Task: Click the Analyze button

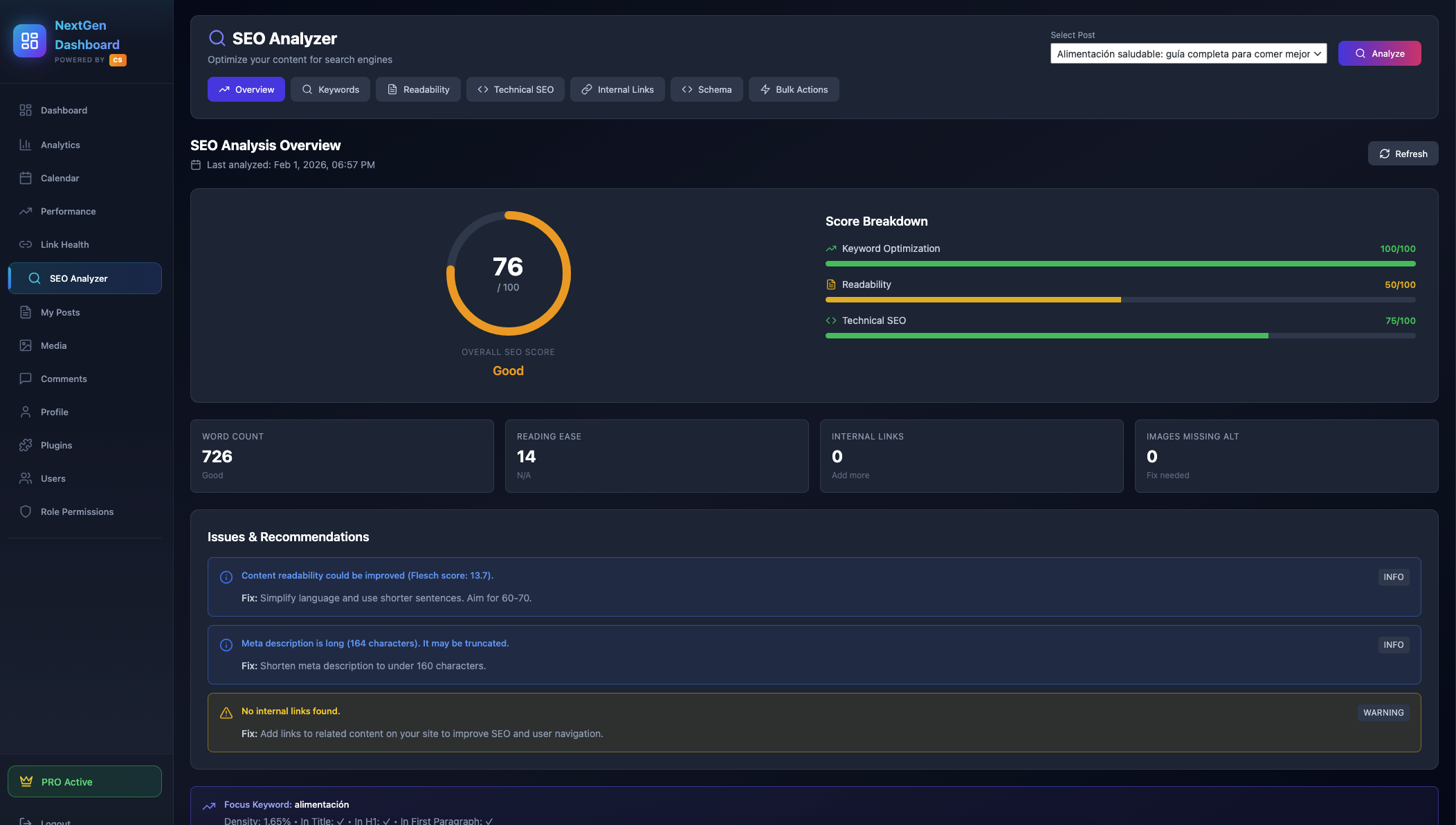Action: 1378,53
